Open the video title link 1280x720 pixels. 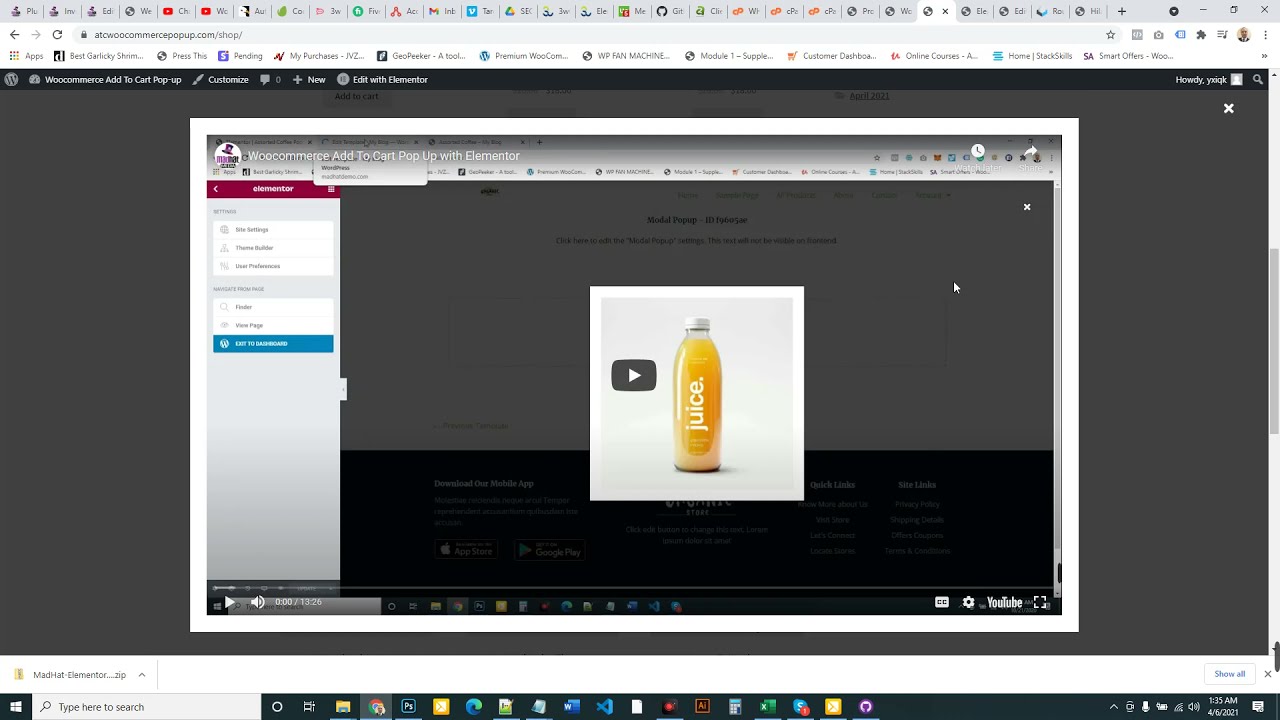[x=384, y=156]
